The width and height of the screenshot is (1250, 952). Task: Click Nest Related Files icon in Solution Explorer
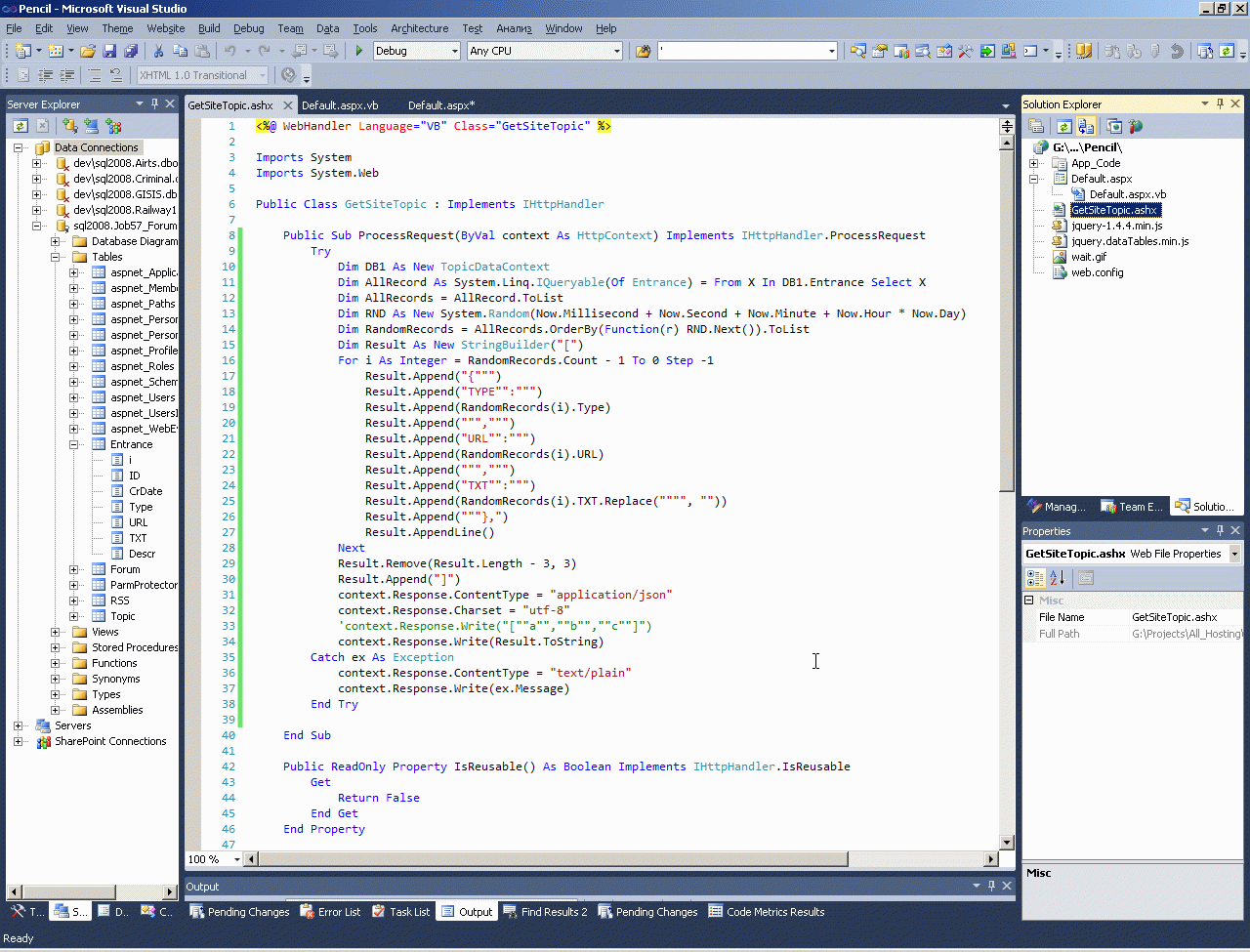click(1086, 127)
